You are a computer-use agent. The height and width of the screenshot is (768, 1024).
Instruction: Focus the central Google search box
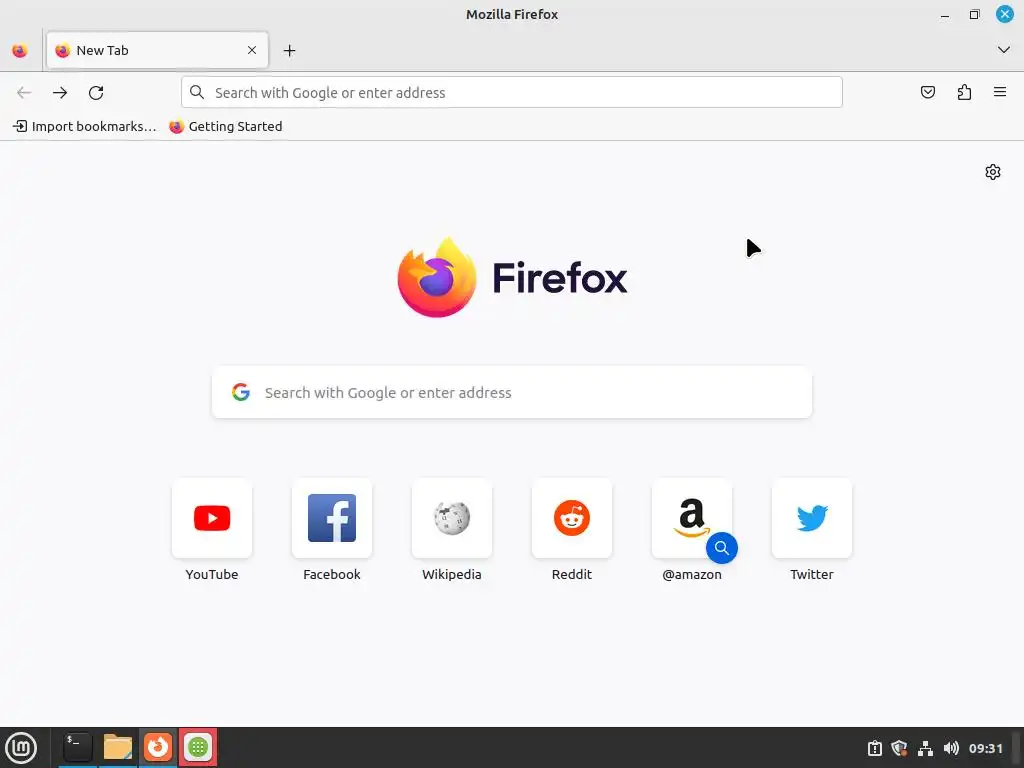click(512, 392)
